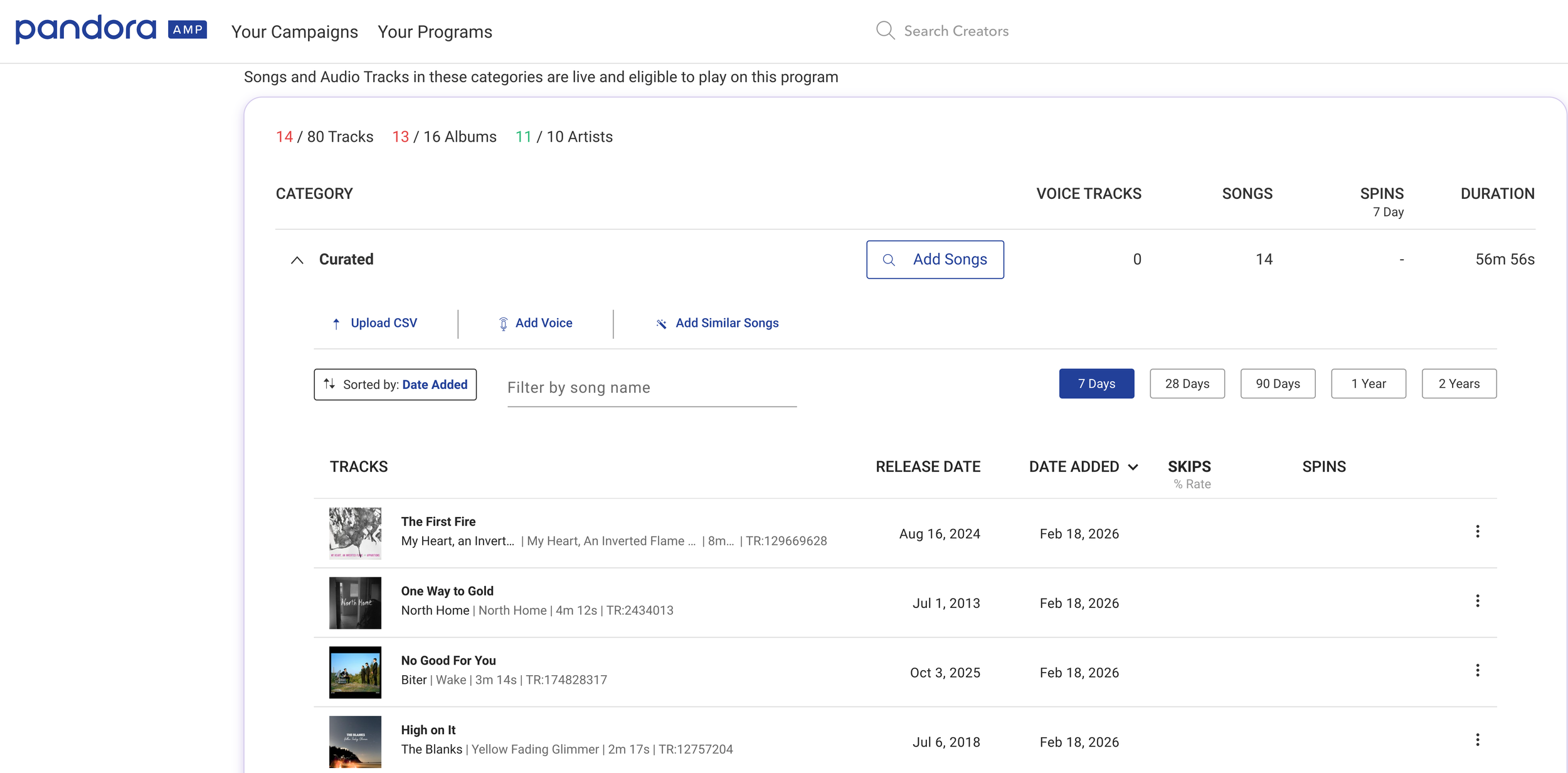
Task: Open kebab menu for The First Fire
Action: [1477, 532]
